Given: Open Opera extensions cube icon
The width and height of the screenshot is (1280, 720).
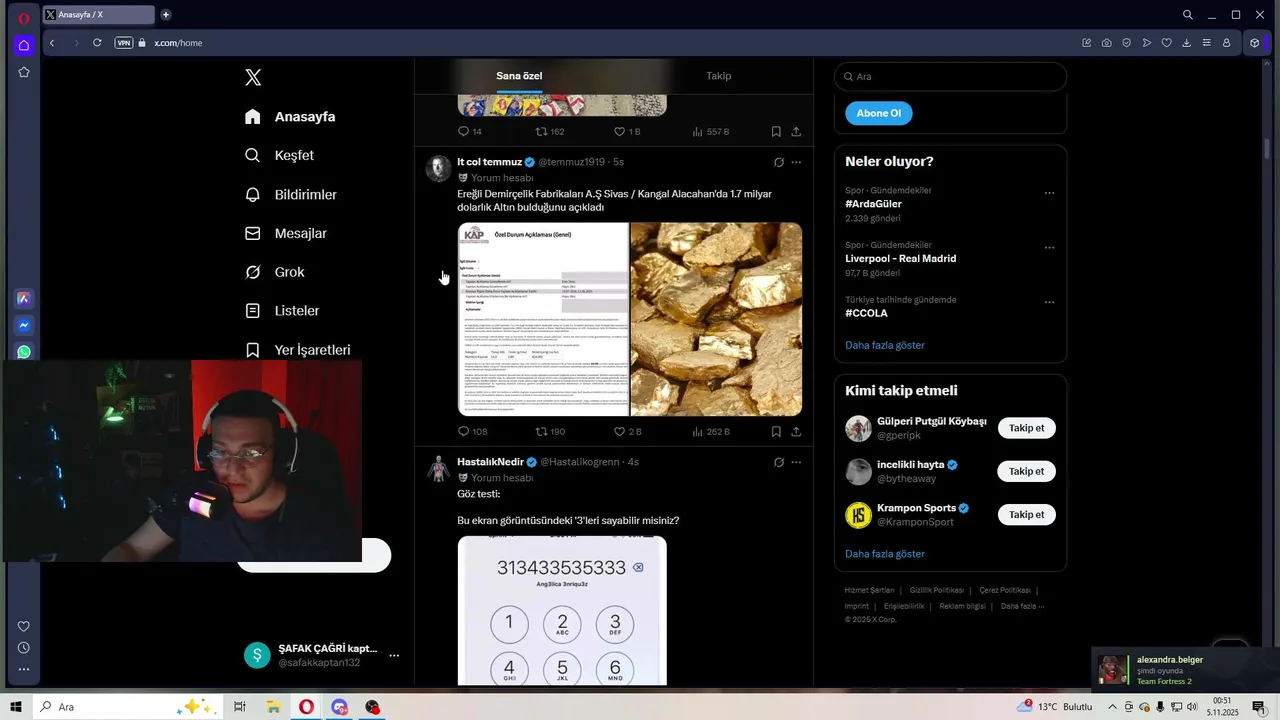Looking at the screenshot, I should (x=1255, y=43).
